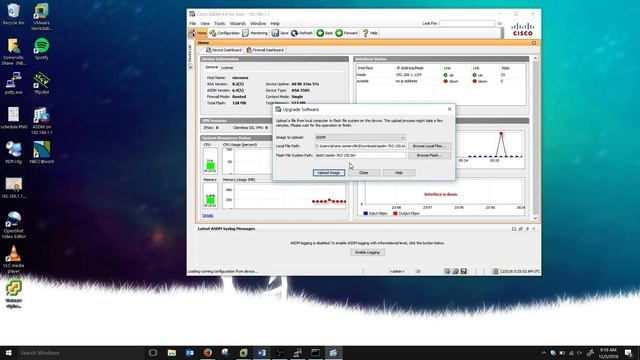Open VLC media player desktop icon
The image size is (640, 360).
point(13,260)
